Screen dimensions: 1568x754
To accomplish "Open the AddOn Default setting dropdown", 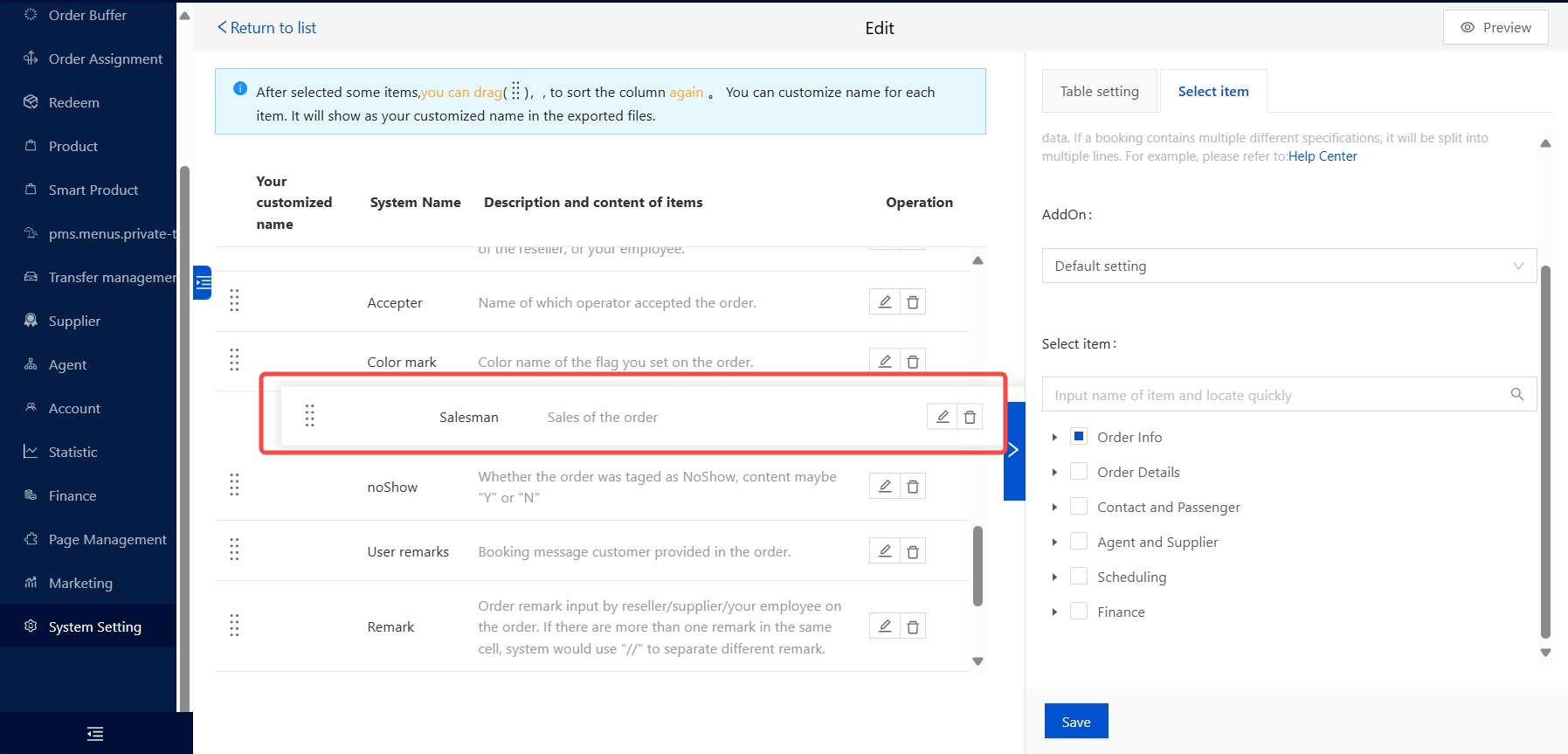I will [1288, 266].
